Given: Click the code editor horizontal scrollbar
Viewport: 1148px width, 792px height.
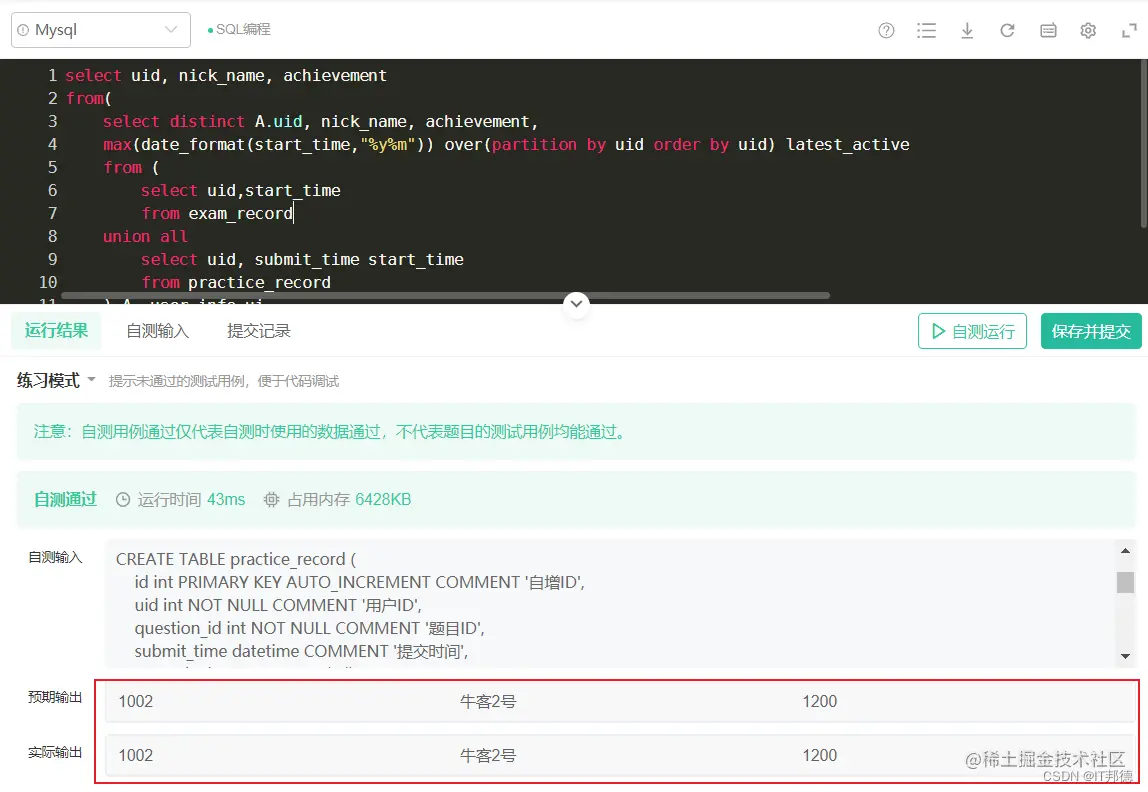Looking at the screenshot, I should [445, 296].
